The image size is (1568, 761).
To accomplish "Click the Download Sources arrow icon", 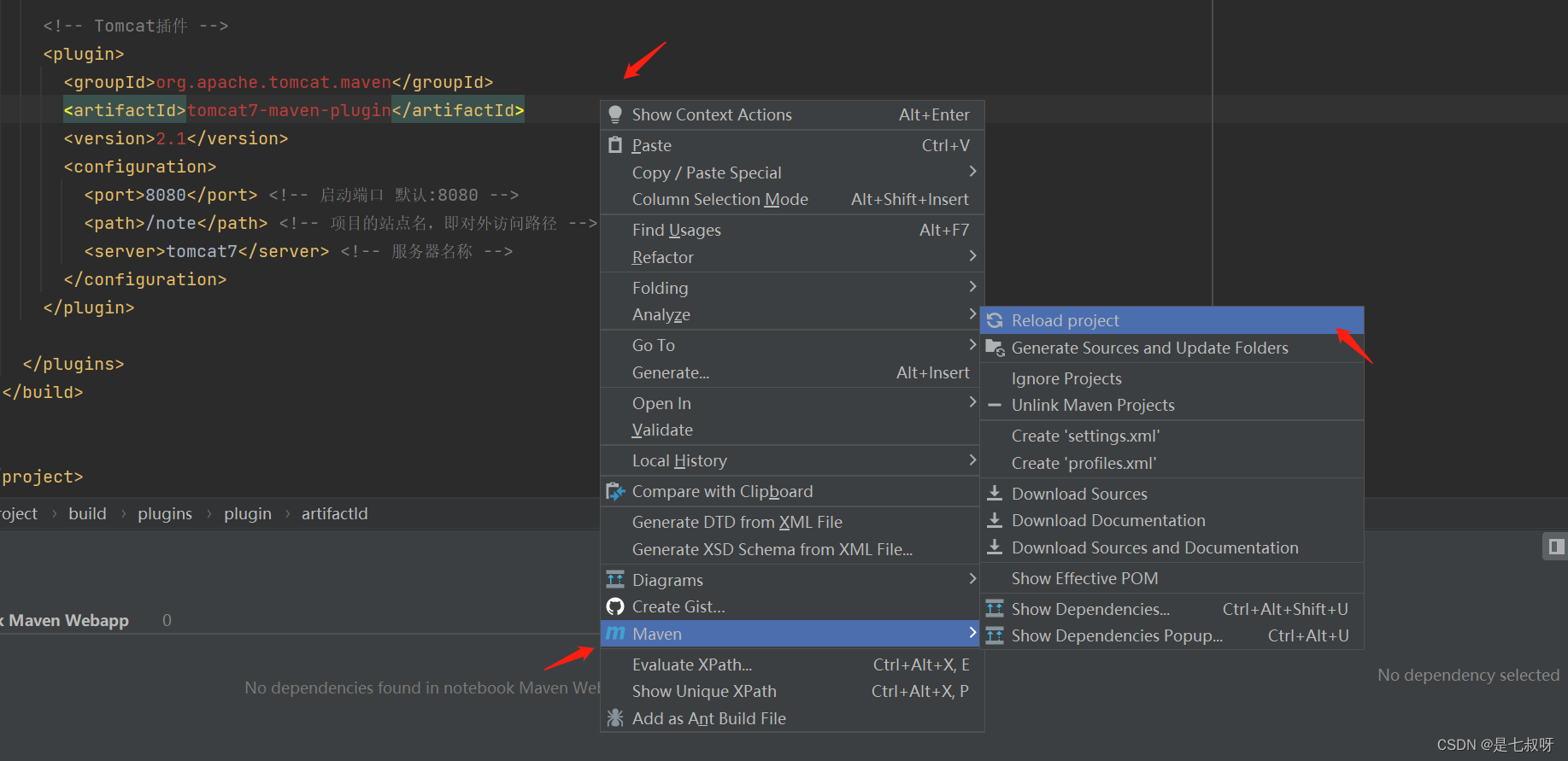I will coord(995,494).
